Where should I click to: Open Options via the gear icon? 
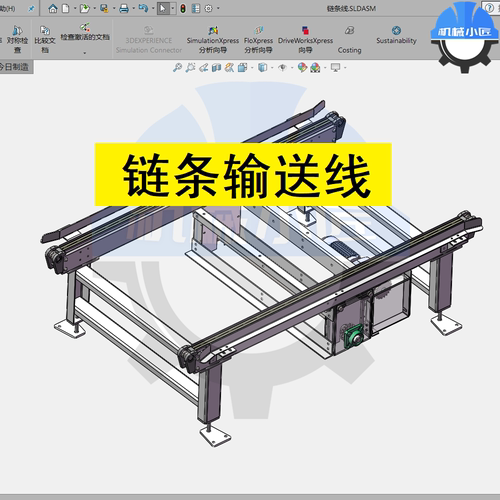pos(208,8)
